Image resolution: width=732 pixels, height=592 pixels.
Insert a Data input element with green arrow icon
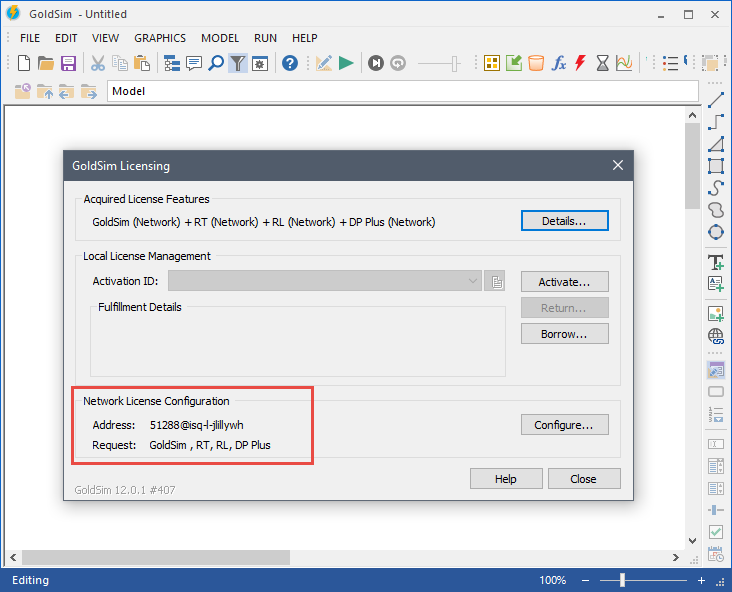[x=514, y=63]
